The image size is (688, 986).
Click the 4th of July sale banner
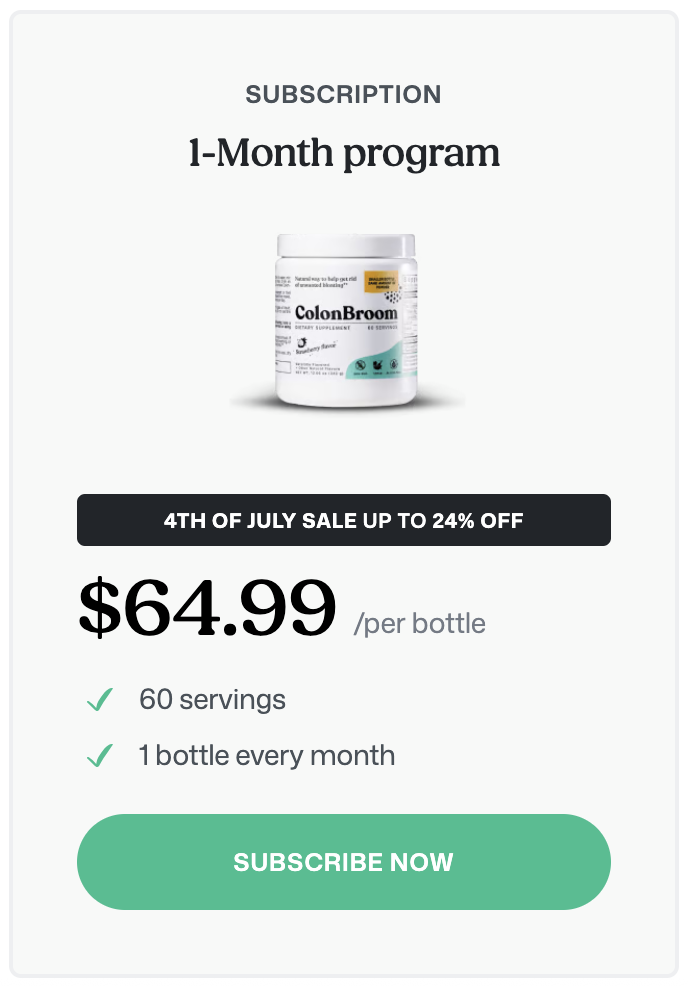[344, 520]
